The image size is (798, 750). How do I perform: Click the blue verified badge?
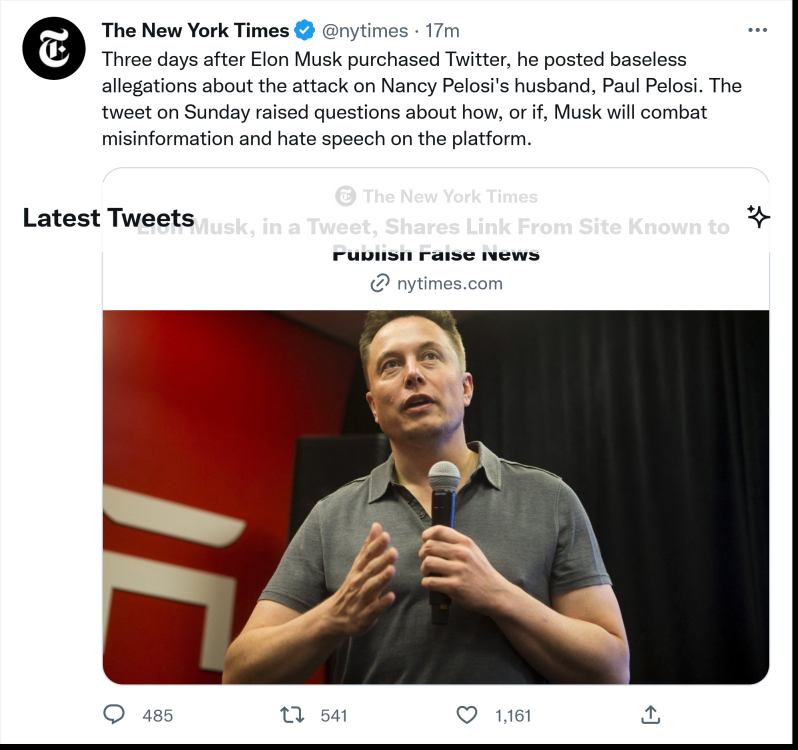pyautogui.click(x=305, y=31)
